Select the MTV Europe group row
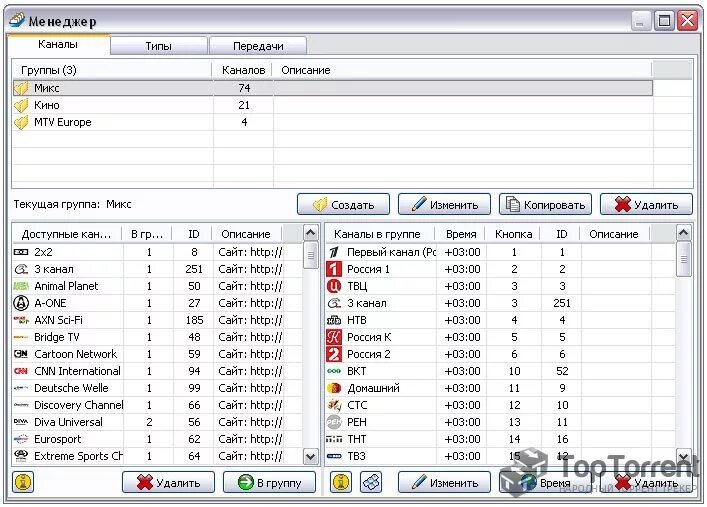Image resolution: width=707 pixels, height=507 pixels. tap(333, 122)
